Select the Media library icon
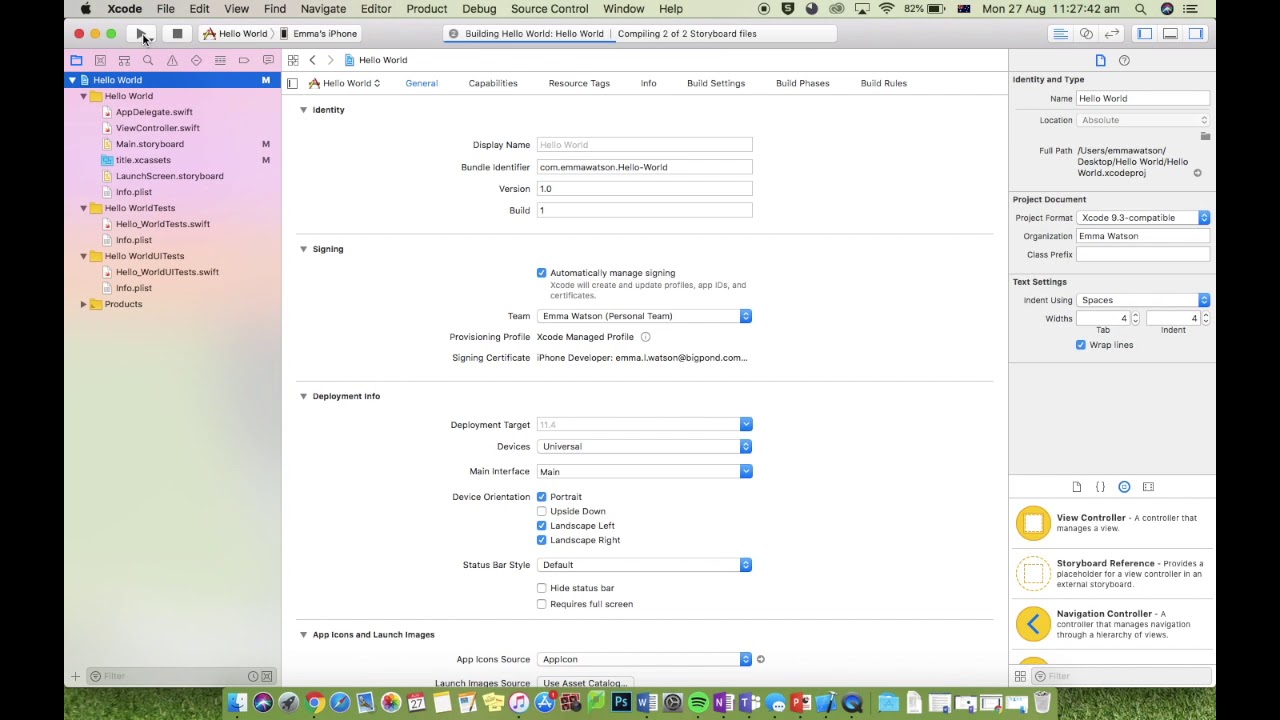Viewport: 1280px width, 720px height. click(x=1148, y=487)
